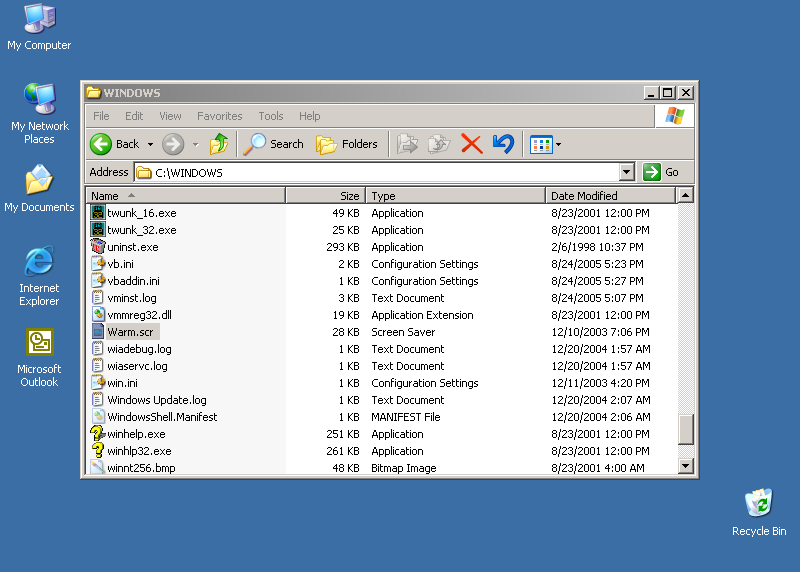Viewport: 800px width, 572px height.
Task: Open the Tools menu
Action: pyautogui.click(x=270, y=116)
